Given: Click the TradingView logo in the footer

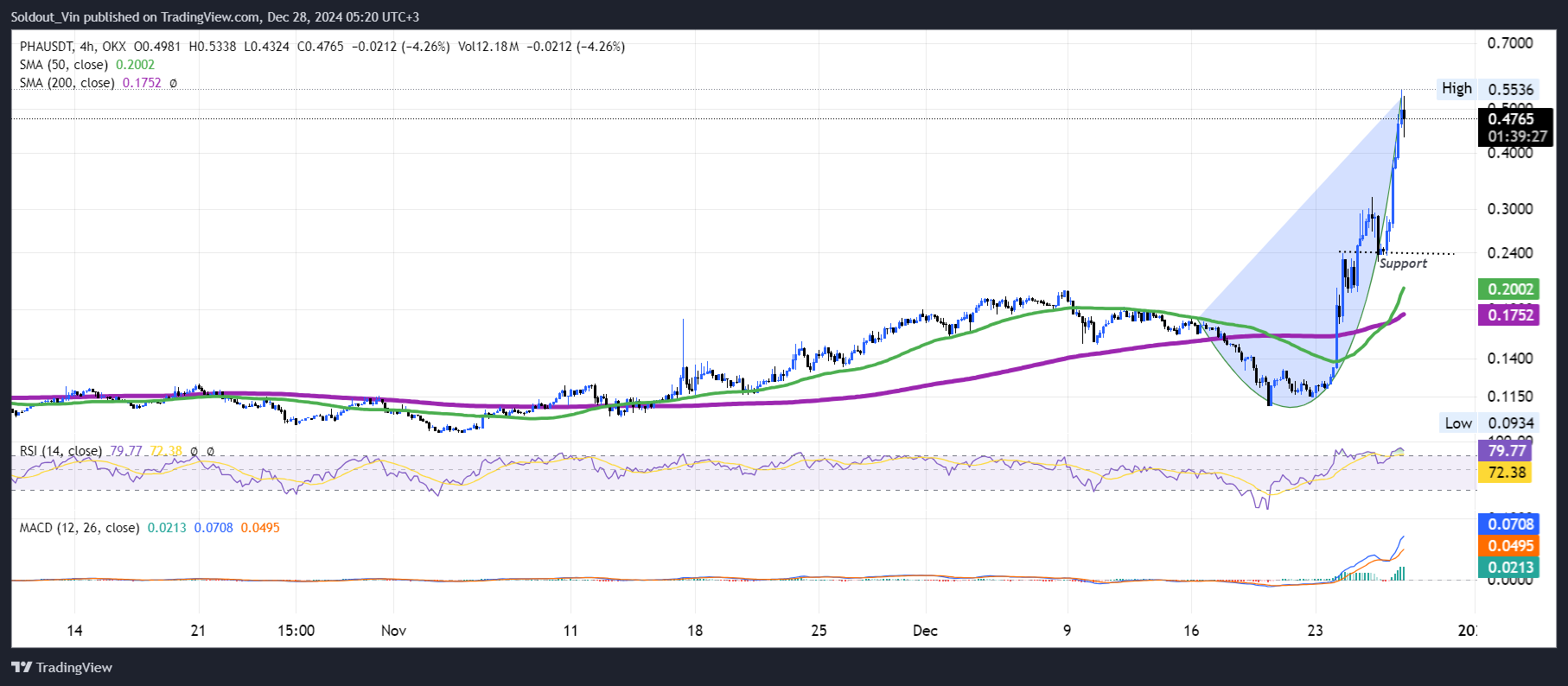Looking at the screenshot, I should click(61, 667).
